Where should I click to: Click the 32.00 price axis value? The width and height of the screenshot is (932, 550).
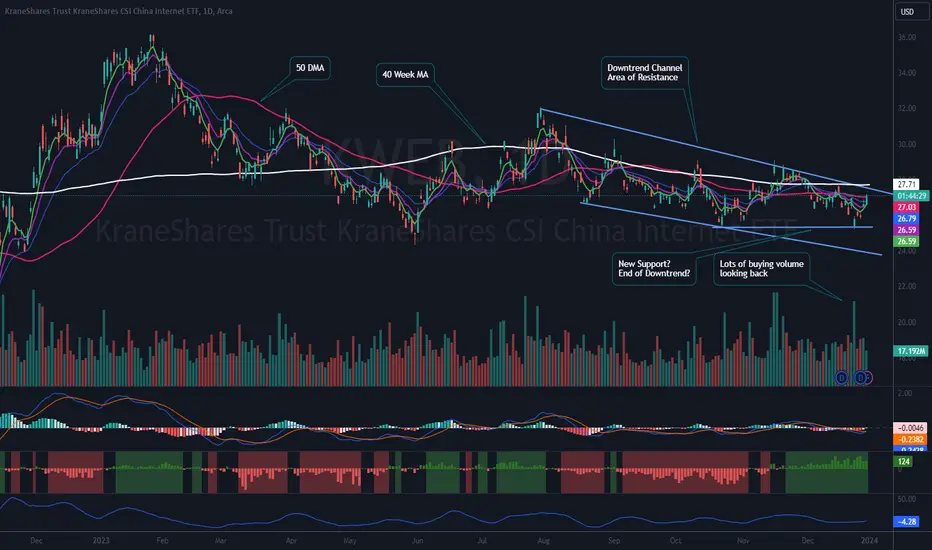click(906, 109)
